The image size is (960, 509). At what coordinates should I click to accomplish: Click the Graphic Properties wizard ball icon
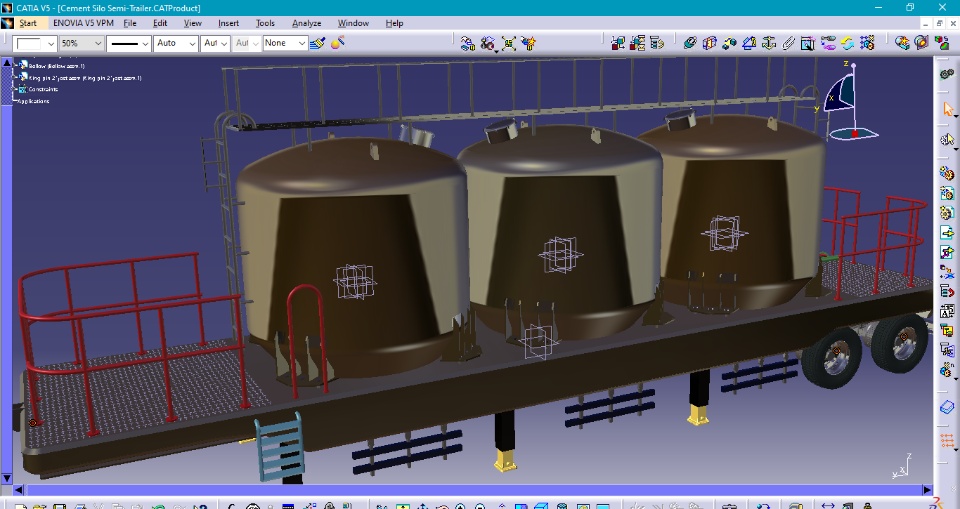(x=338, y=43)
